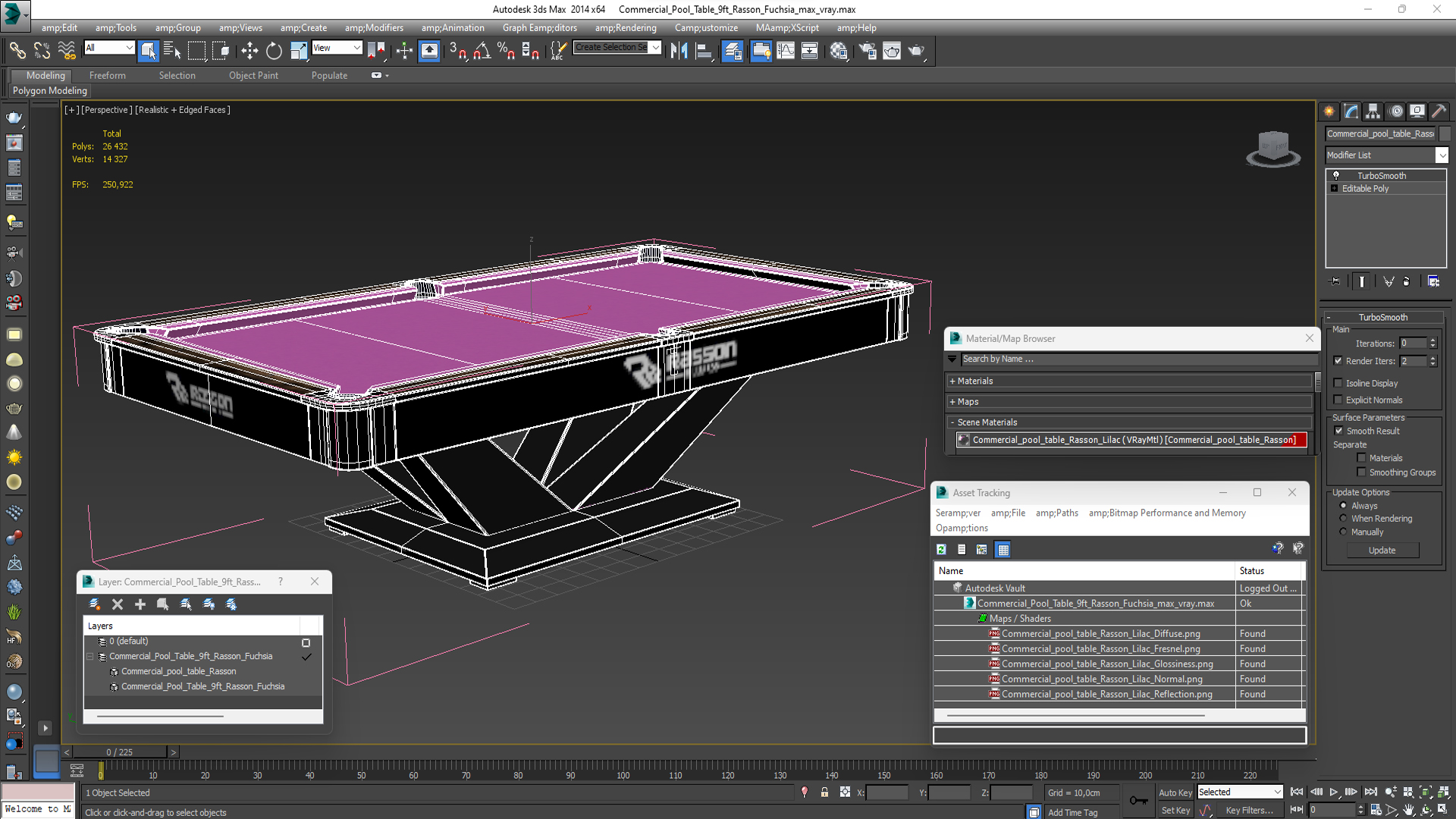
Task: Select the Select and Uniform Scale tool
Action: click(x=299, y=51)
